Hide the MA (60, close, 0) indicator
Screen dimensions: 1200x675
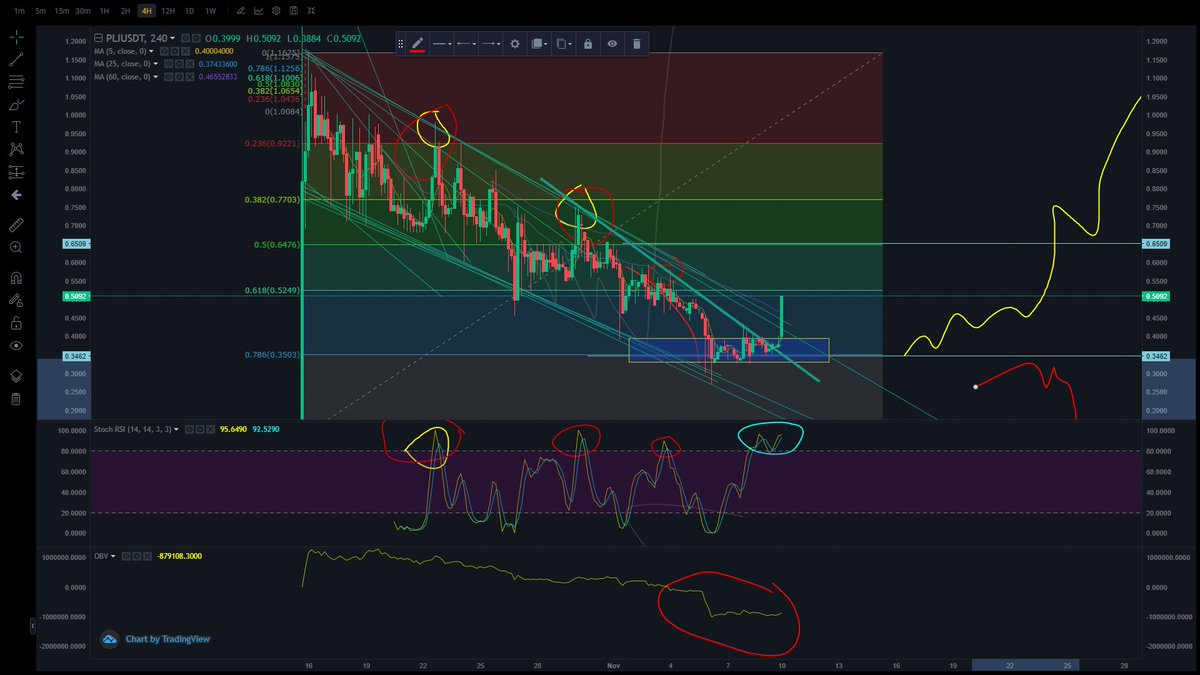point(168,77)
